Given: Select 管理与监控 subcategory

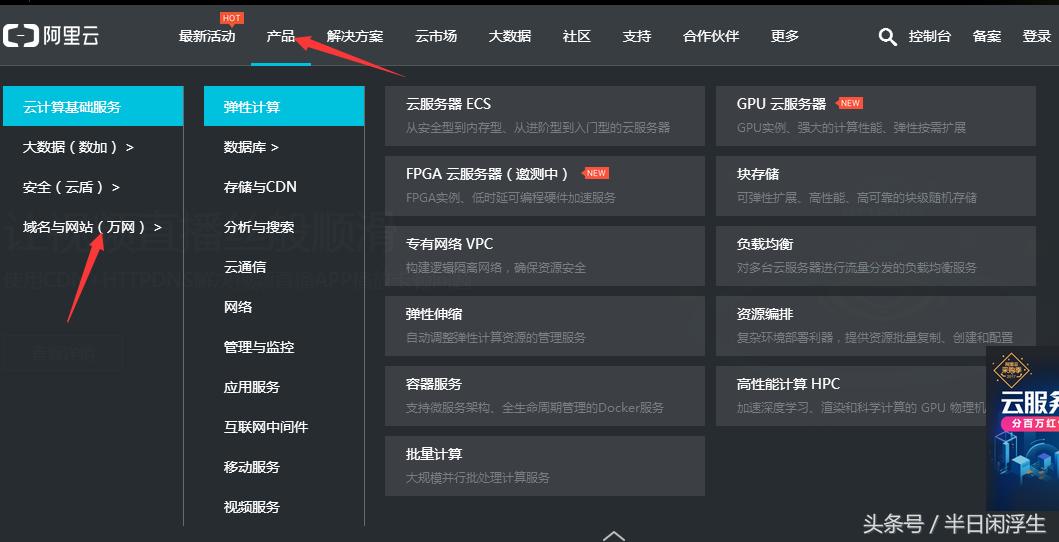Looking at the screenshot, I should coord(259,347).
